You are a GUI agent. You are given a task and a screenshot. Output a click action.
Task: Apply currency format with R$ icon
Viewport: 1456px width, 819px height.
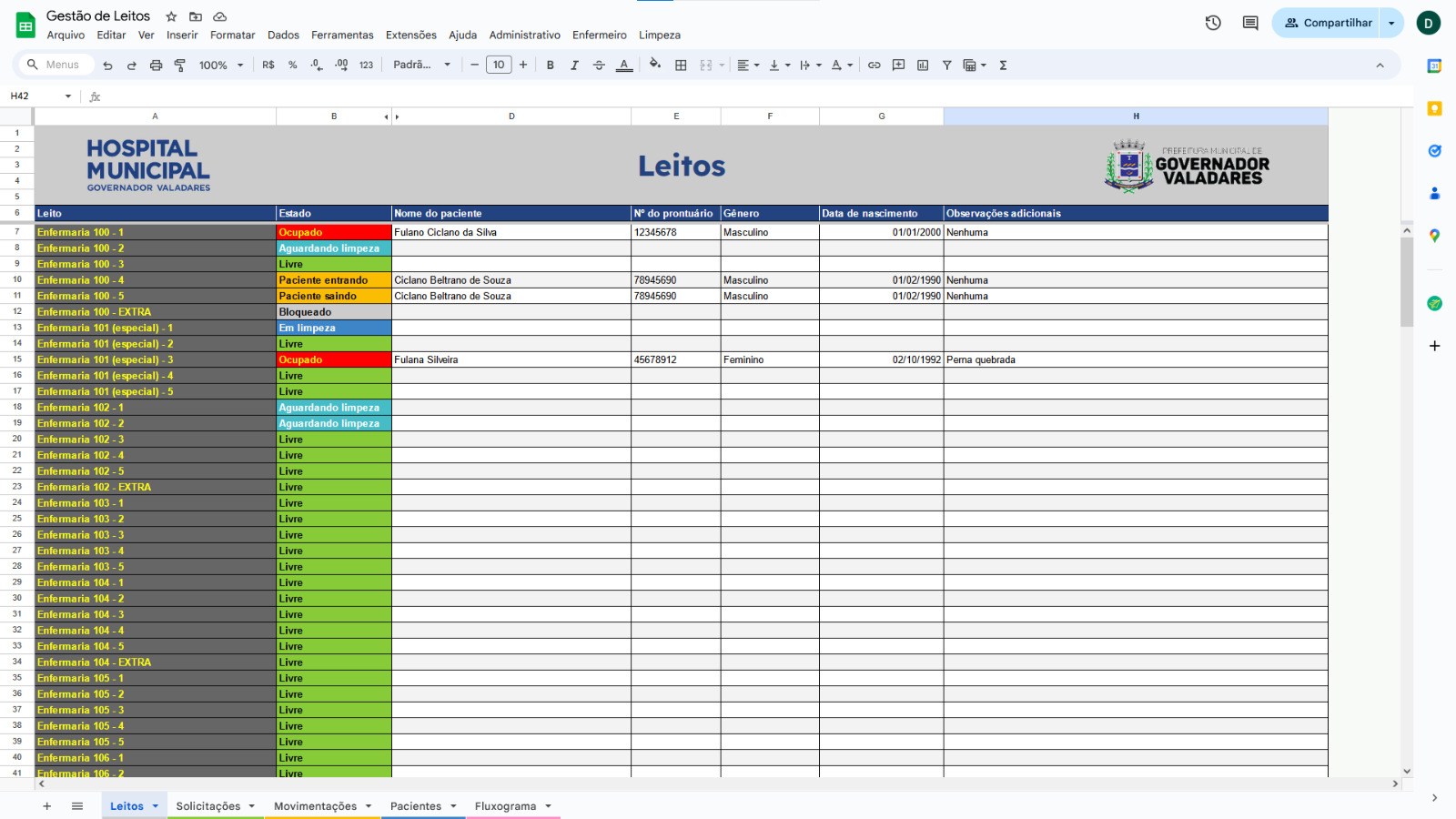point(268,65)
